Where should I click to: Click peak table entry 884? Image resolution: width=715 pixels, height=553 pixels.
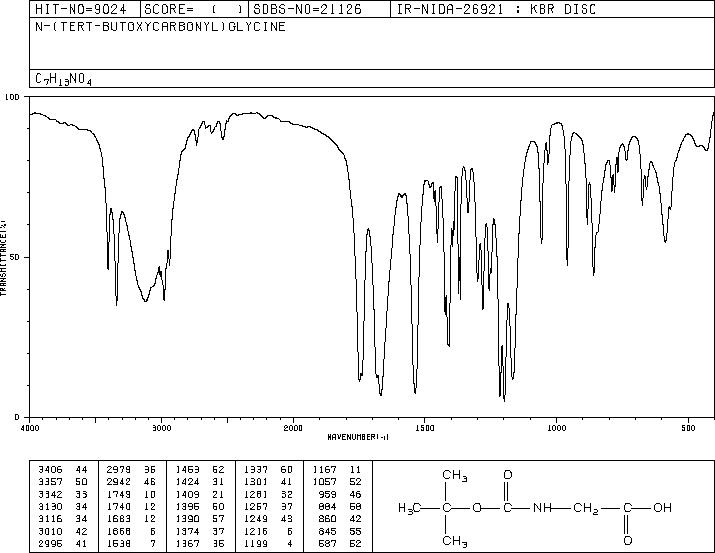click(x=327, y=506)
